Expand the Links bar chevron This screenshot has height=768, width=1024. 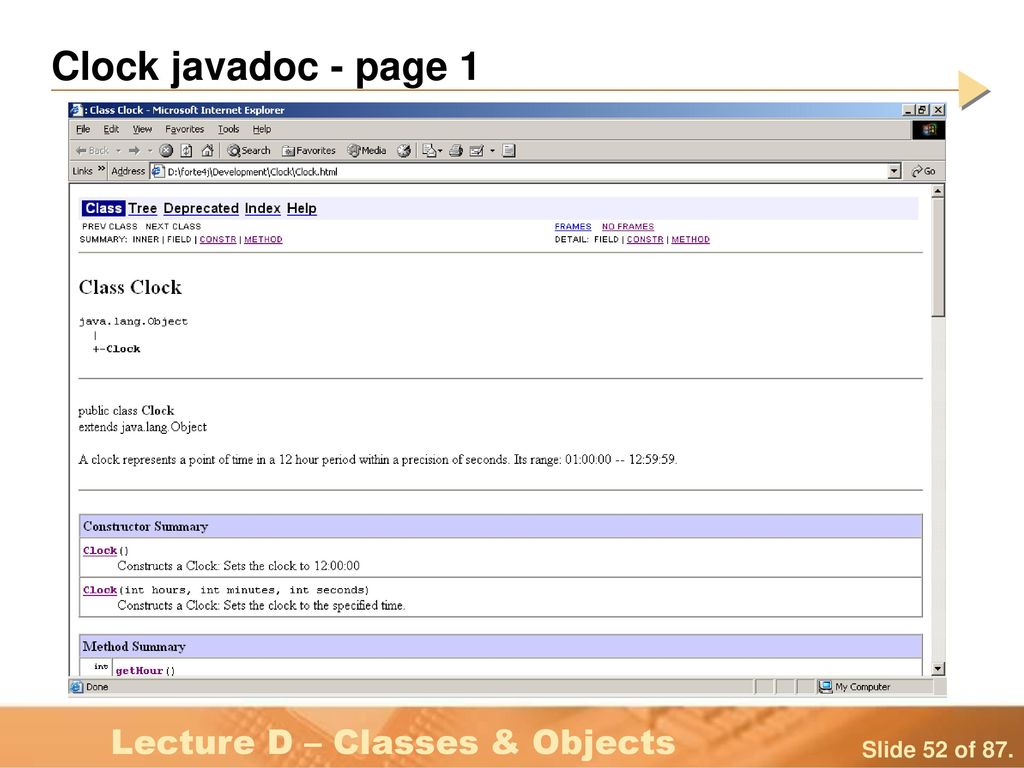tap(102, 169)
